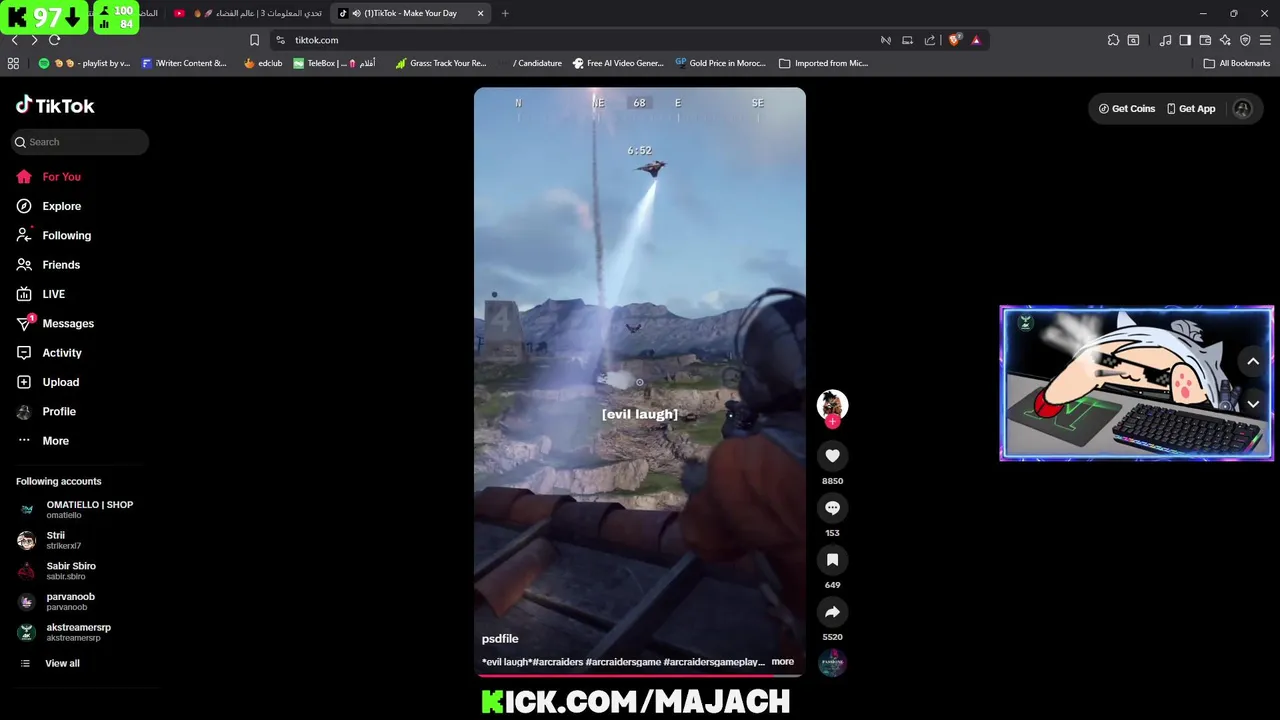Open Brave playlist music note icon

point(1165,40)
